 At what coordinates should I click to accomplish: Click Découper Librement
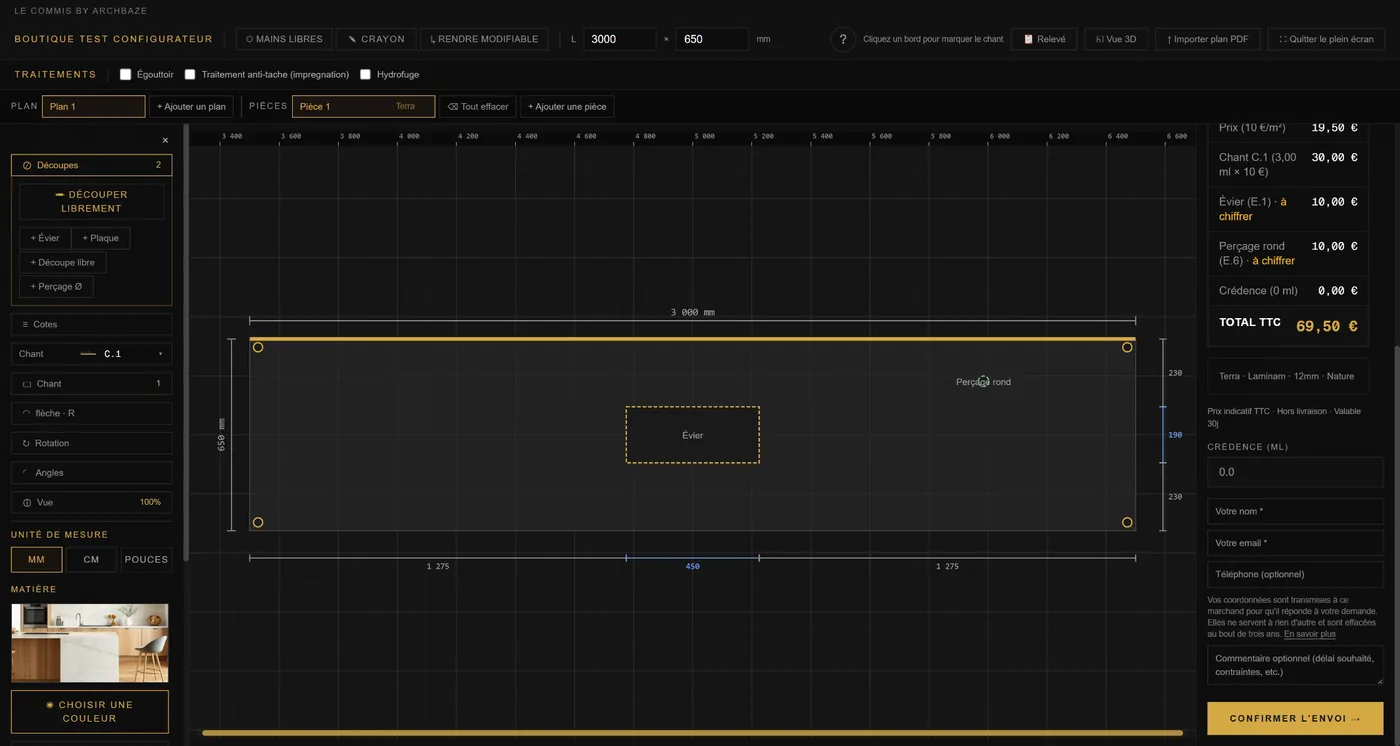click(x=92, y=201)
